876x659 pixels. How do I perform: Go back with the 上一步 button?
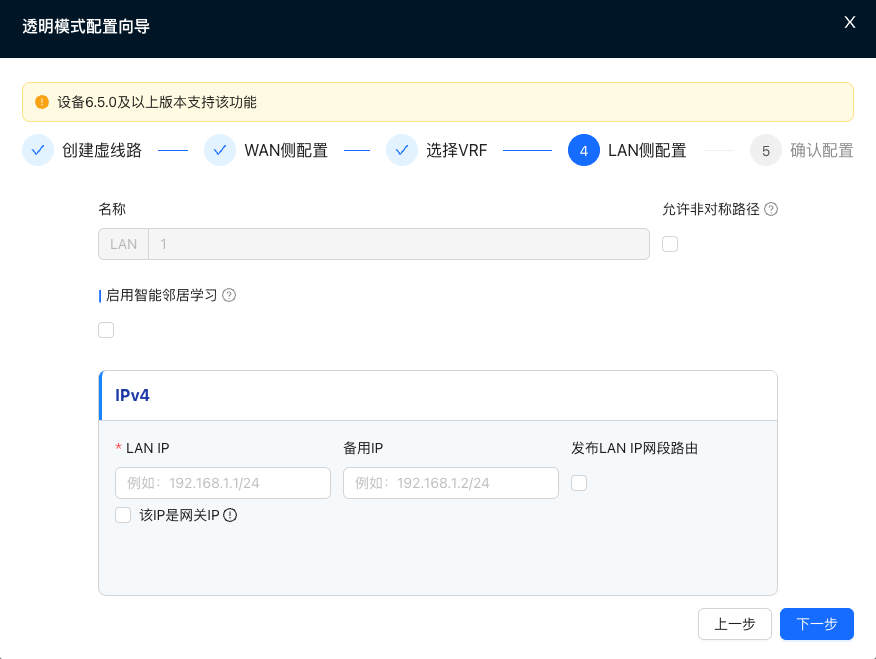pyautogui.click(x=734, y=623)
